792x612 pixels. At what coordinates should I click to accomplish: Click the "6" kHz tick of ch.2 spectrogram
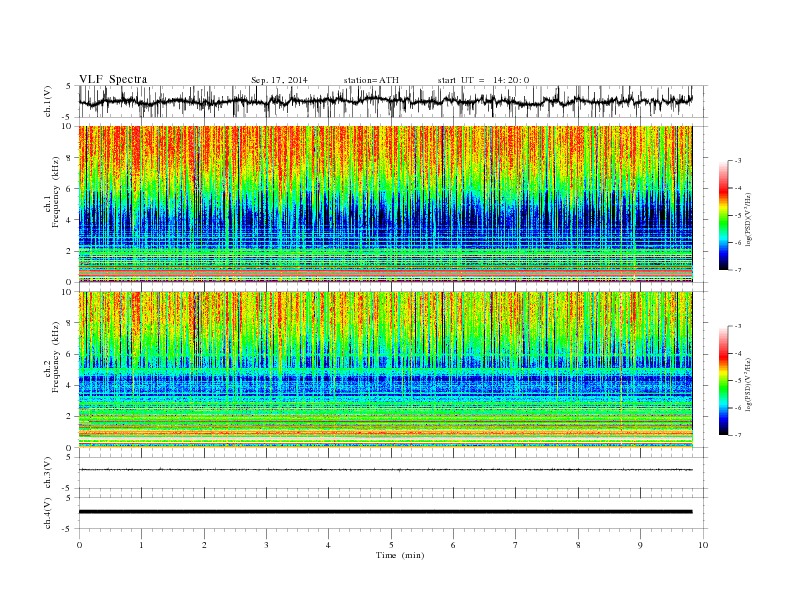70,354
